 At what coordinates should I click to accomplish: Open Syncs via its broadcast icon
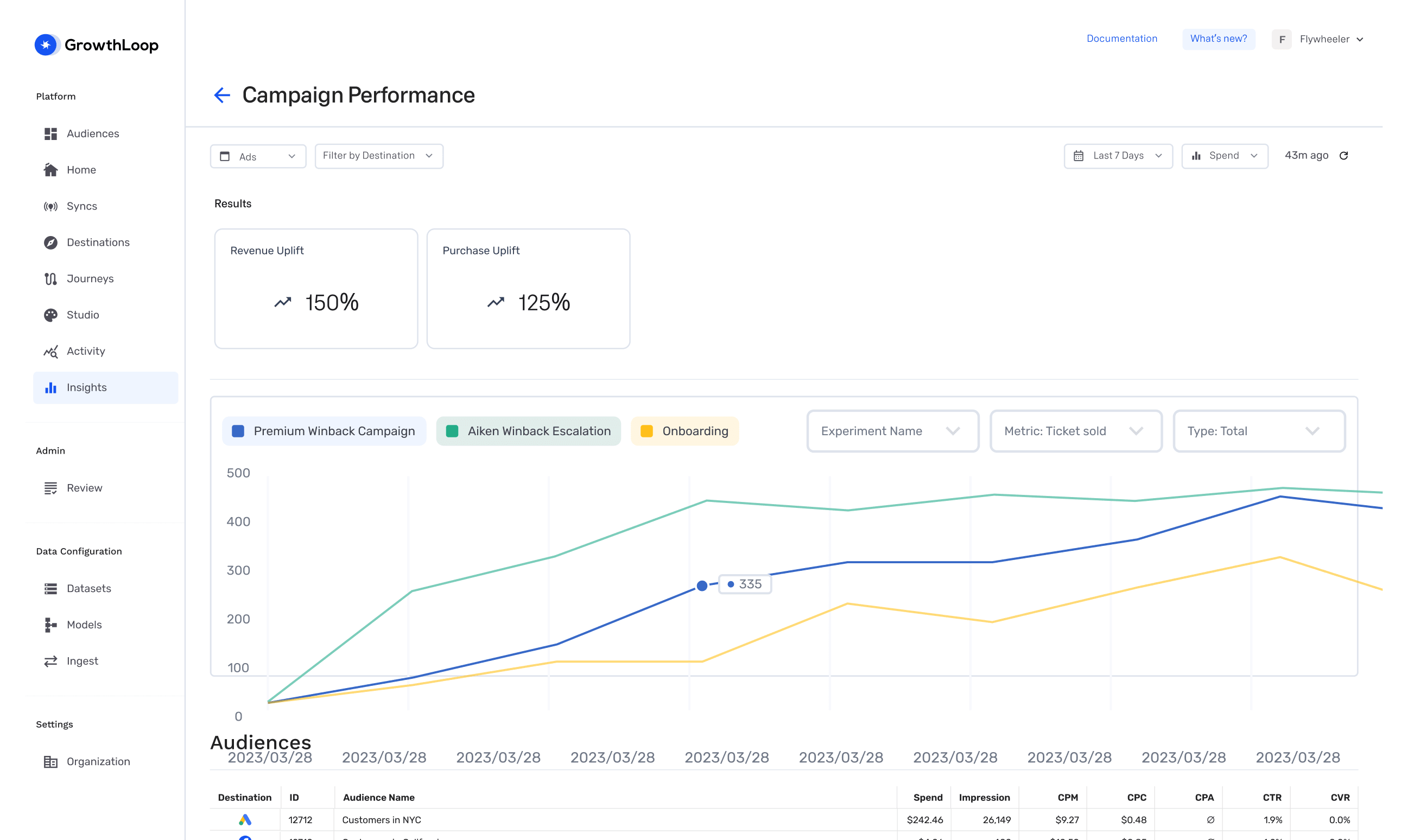click(x=50, y=207)
